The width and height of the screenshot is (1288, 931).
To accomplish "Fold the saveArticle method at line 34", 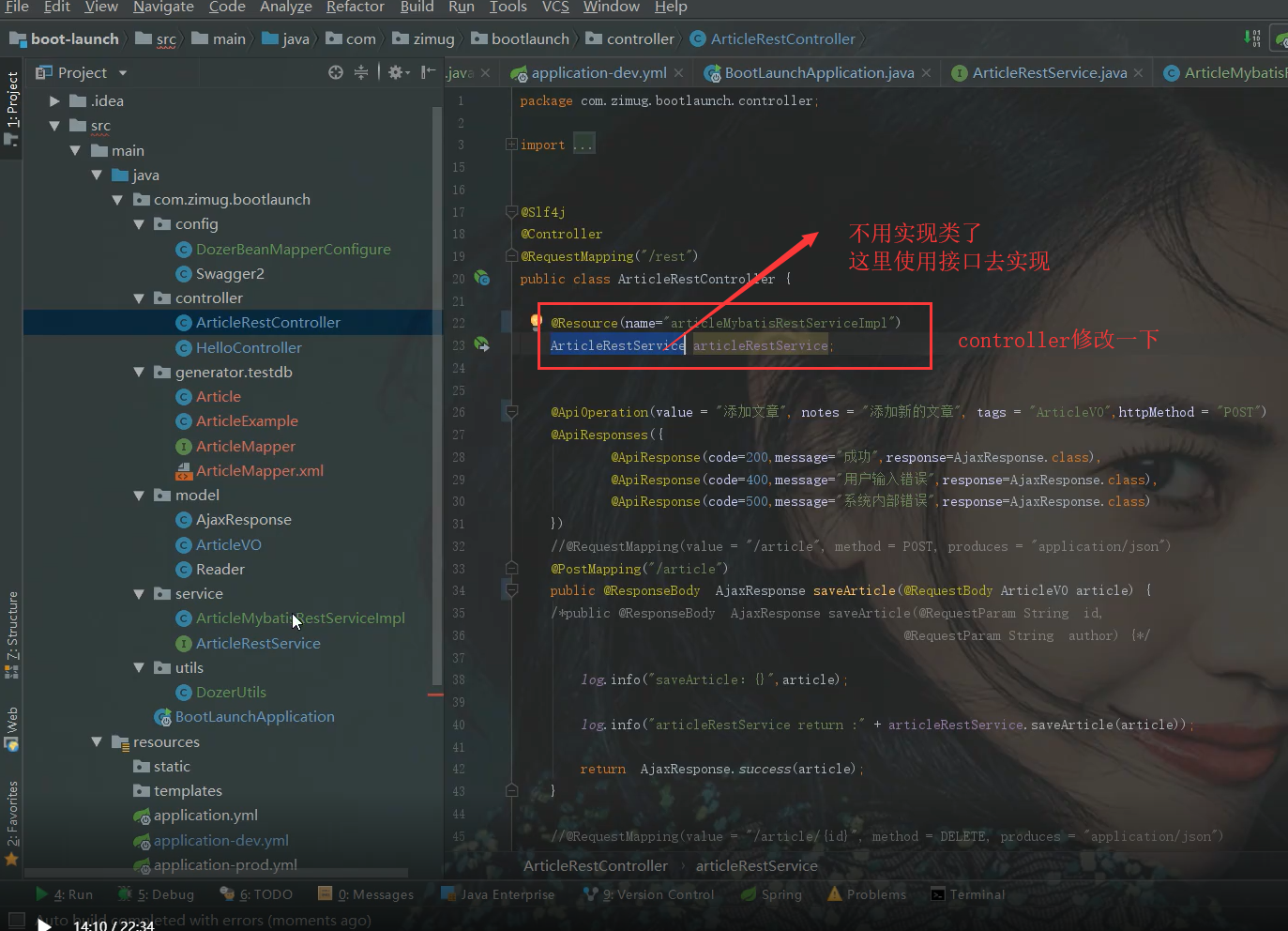I will coord(511,590).
